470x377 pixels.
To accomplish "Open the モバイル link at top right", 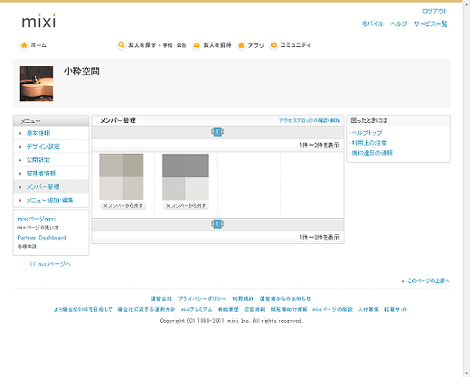I will [373, 24].
